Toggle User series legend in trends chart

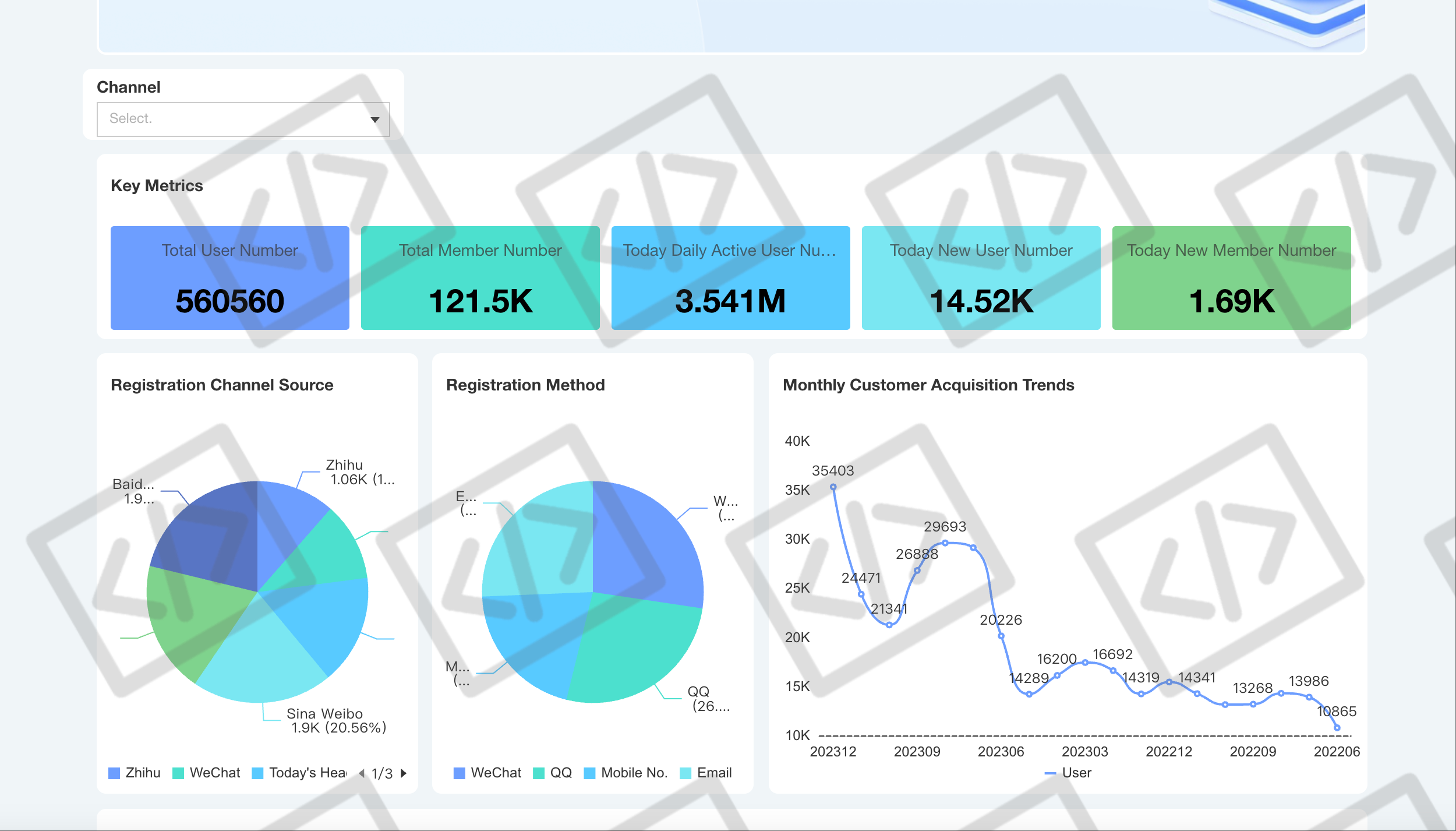coord(1068,773)
